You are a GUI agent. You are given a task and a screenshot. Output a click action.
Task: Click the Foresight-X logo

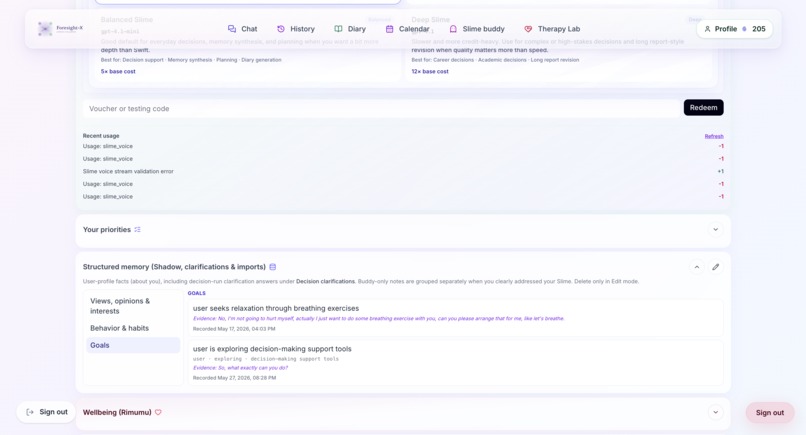click(x=60, y=28)
